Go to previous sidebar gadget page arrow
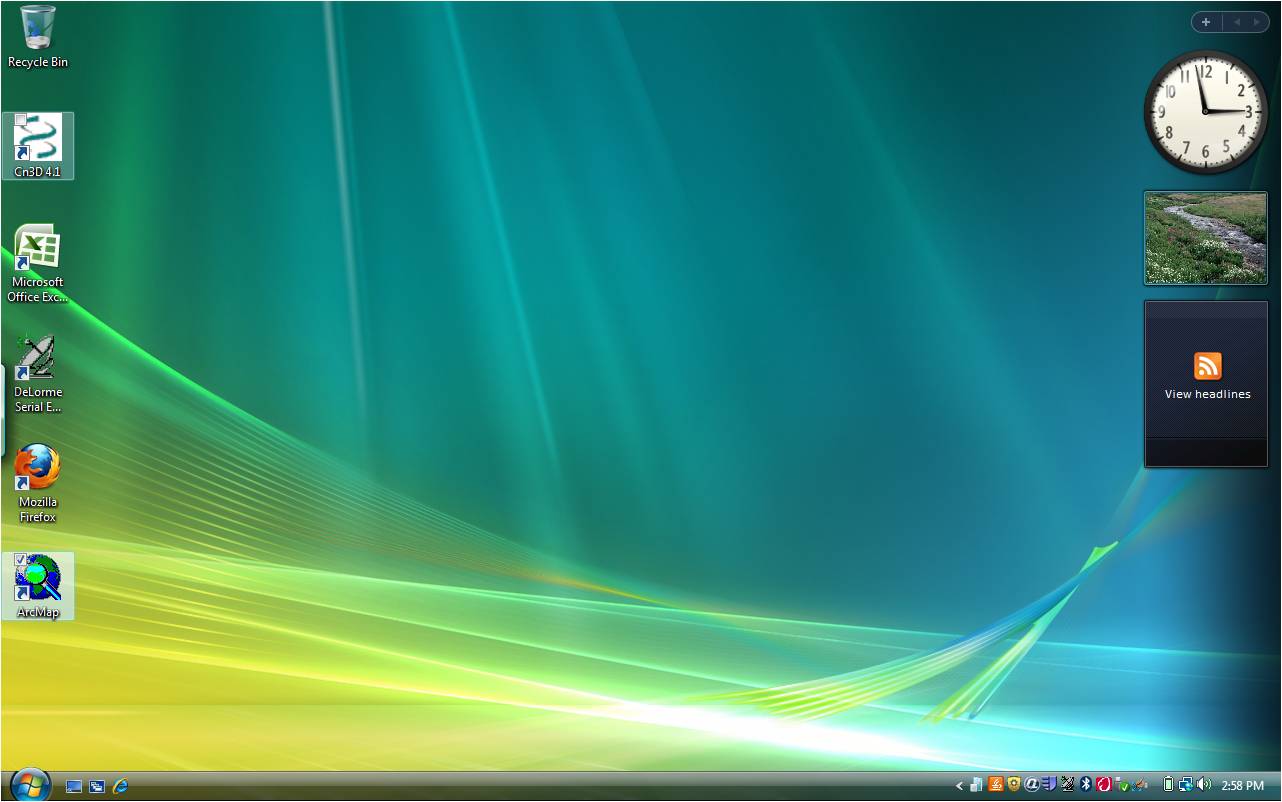This screenshot has height=802, width=1282. tap(1236, 21)
